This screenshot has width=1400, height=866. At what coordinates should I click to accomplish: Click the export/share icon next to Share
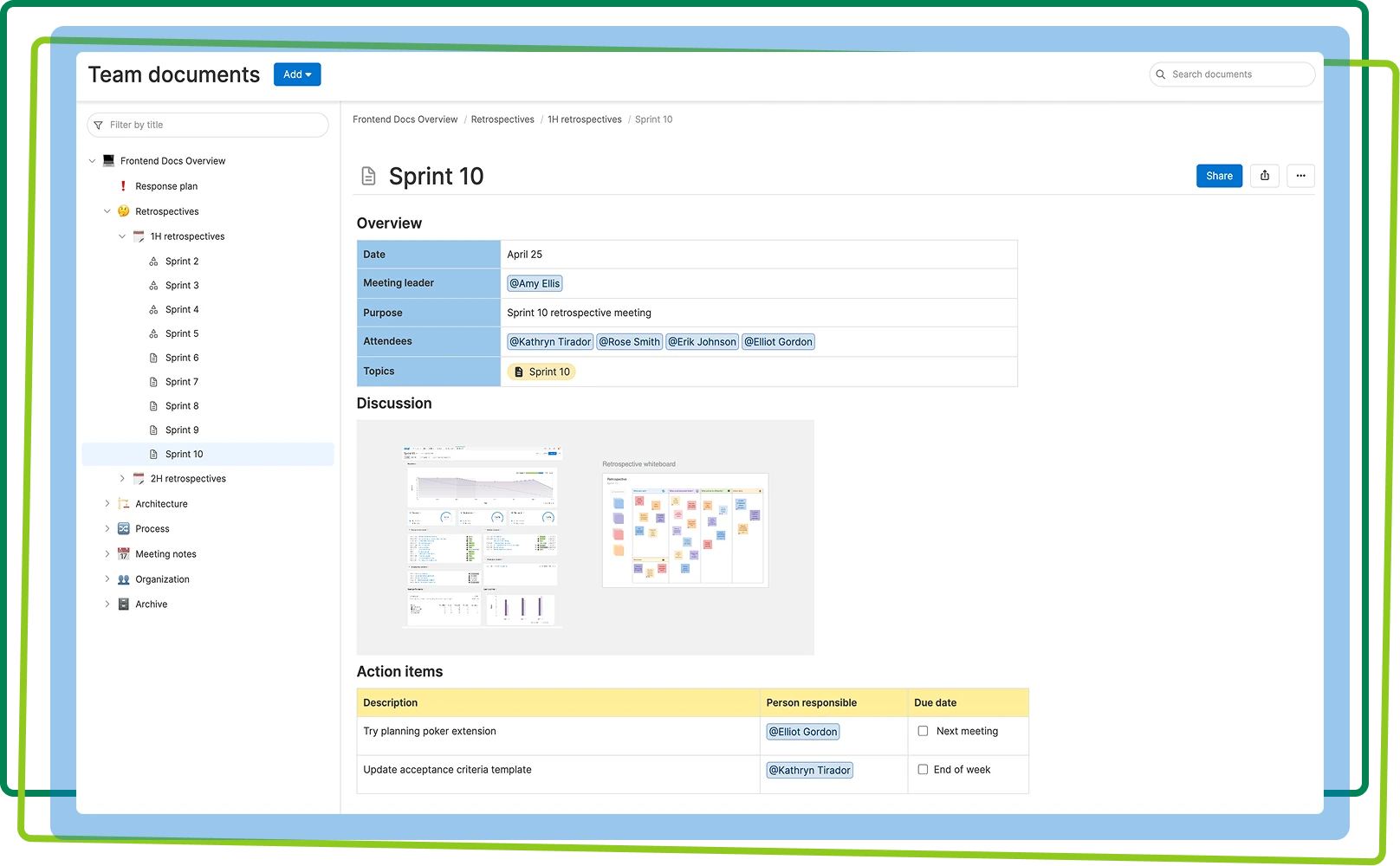point(1265,176)
